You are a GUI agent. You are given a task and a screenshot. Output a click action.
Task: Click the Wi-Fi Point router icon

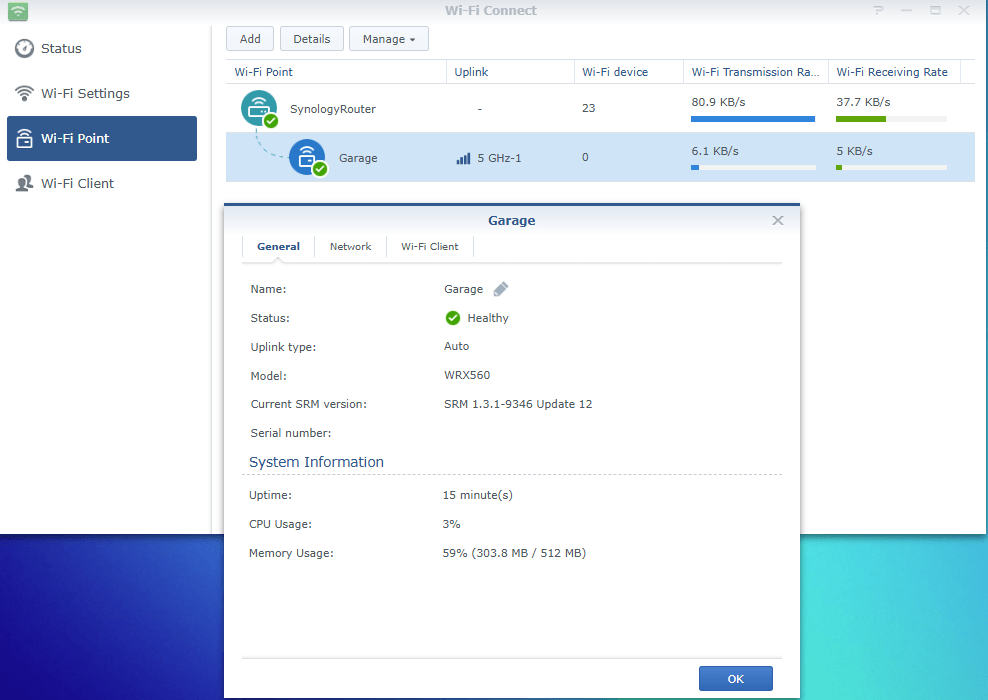[x=24, y=138]
